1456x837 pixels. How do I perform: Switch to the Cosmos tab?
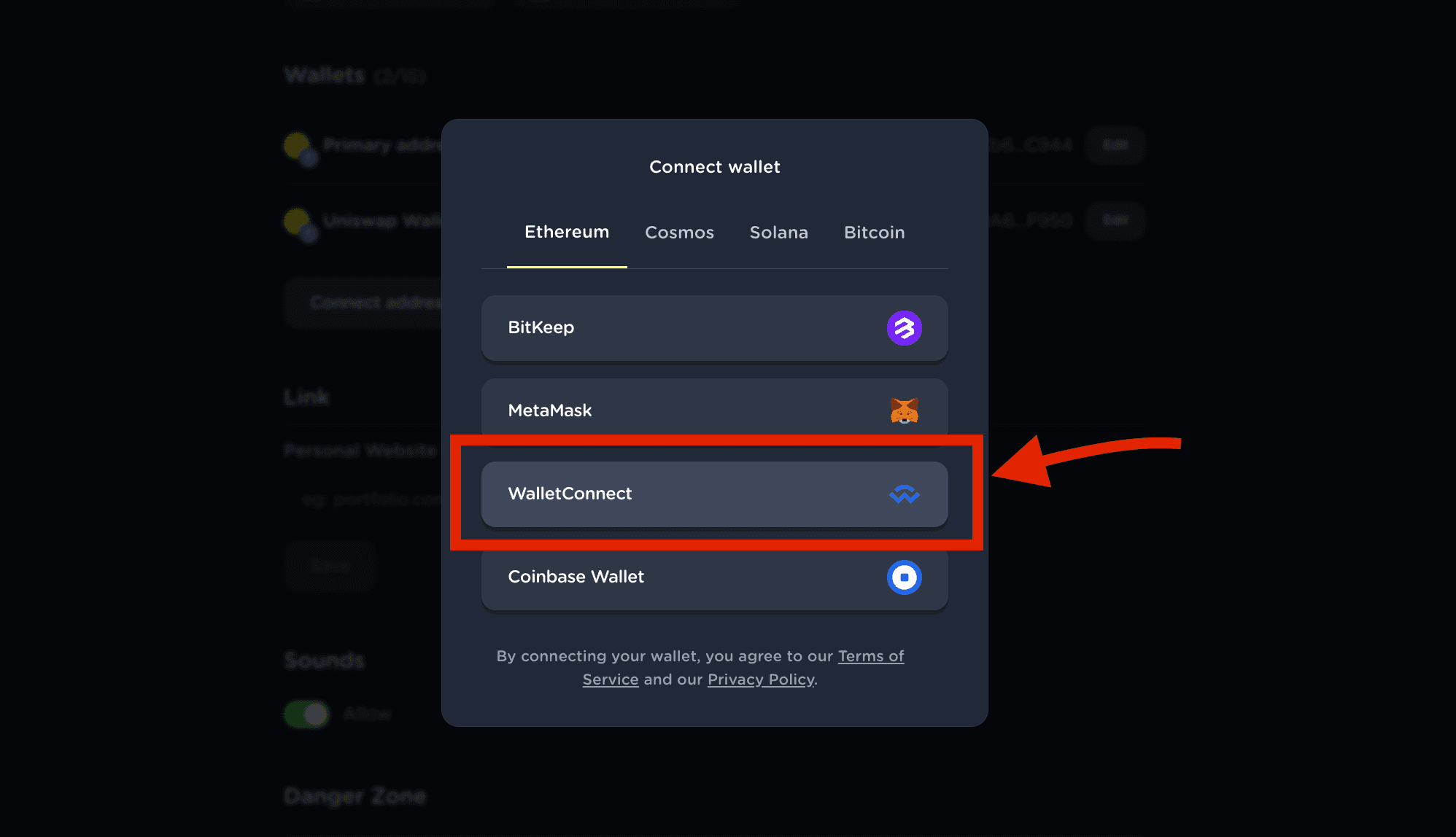coord(679,233)
